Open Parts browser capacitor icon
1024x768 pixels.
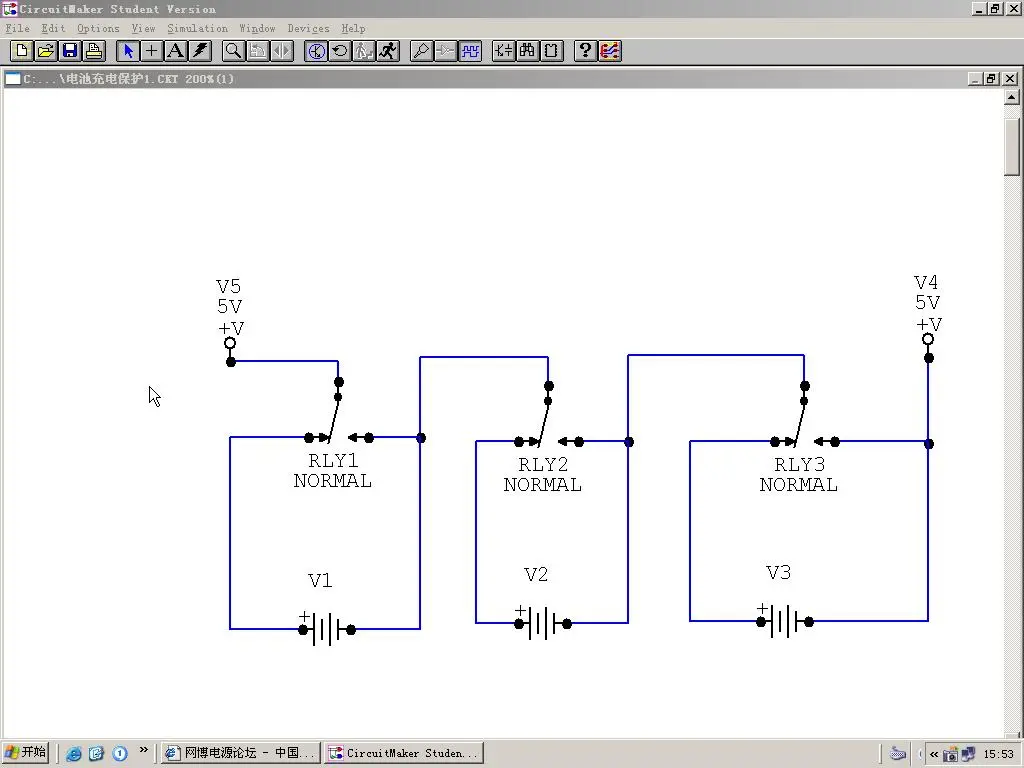tap(504, 51)
